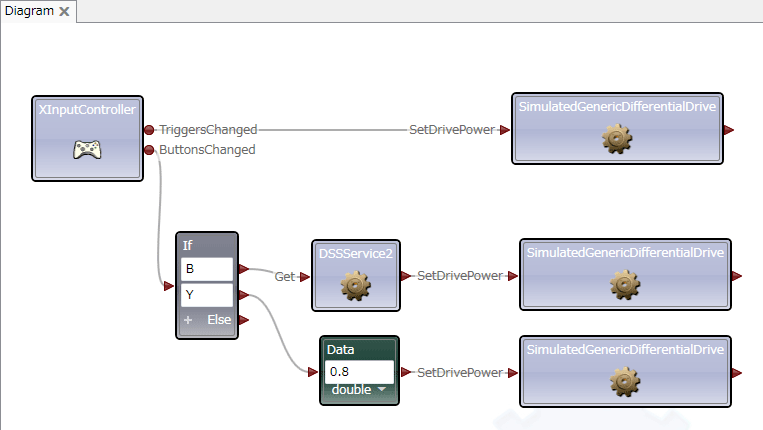This screenshot has width=763, height=430.
Task: Click gear icon of bottom SimulatedGenericDifferentialDrive
Action: pyautogui.click(x=625, y=382)
